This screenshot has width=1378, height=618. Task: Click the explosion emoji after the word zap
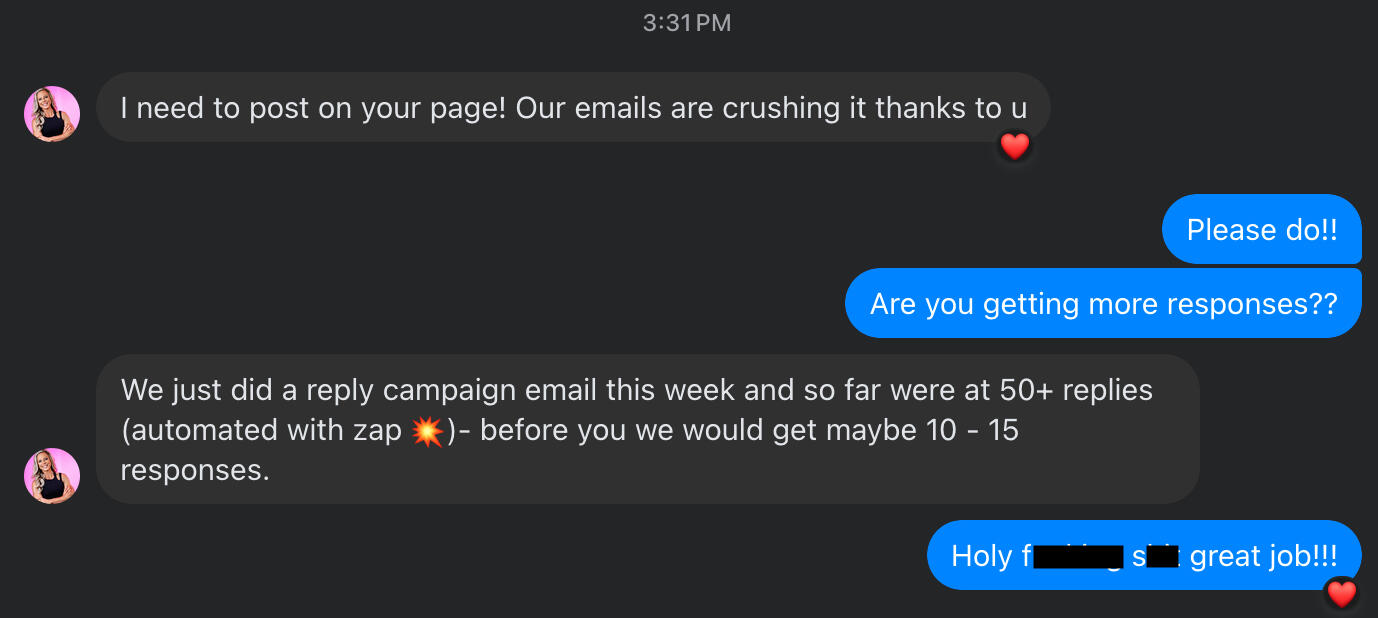[427, 431]
